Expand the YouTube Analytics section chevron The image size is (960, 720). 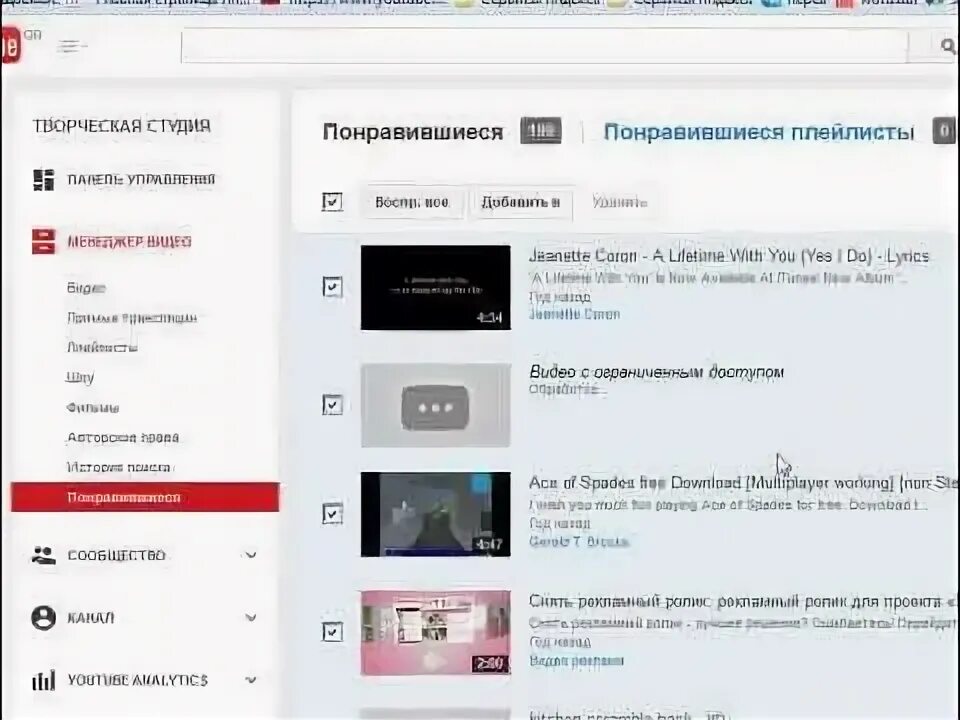coord(250,680)
